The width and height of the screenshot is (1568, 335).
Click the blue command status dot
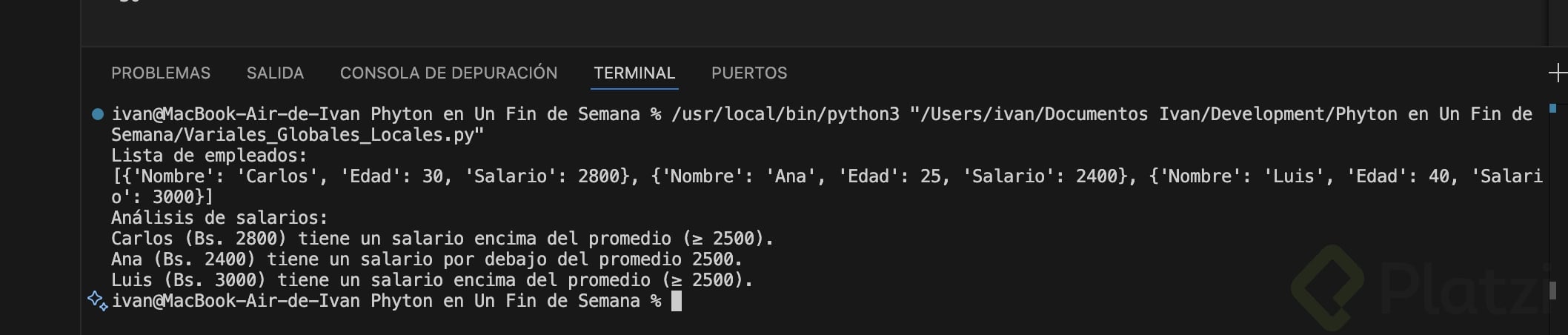pyautogui.click(x=97, y=114)
